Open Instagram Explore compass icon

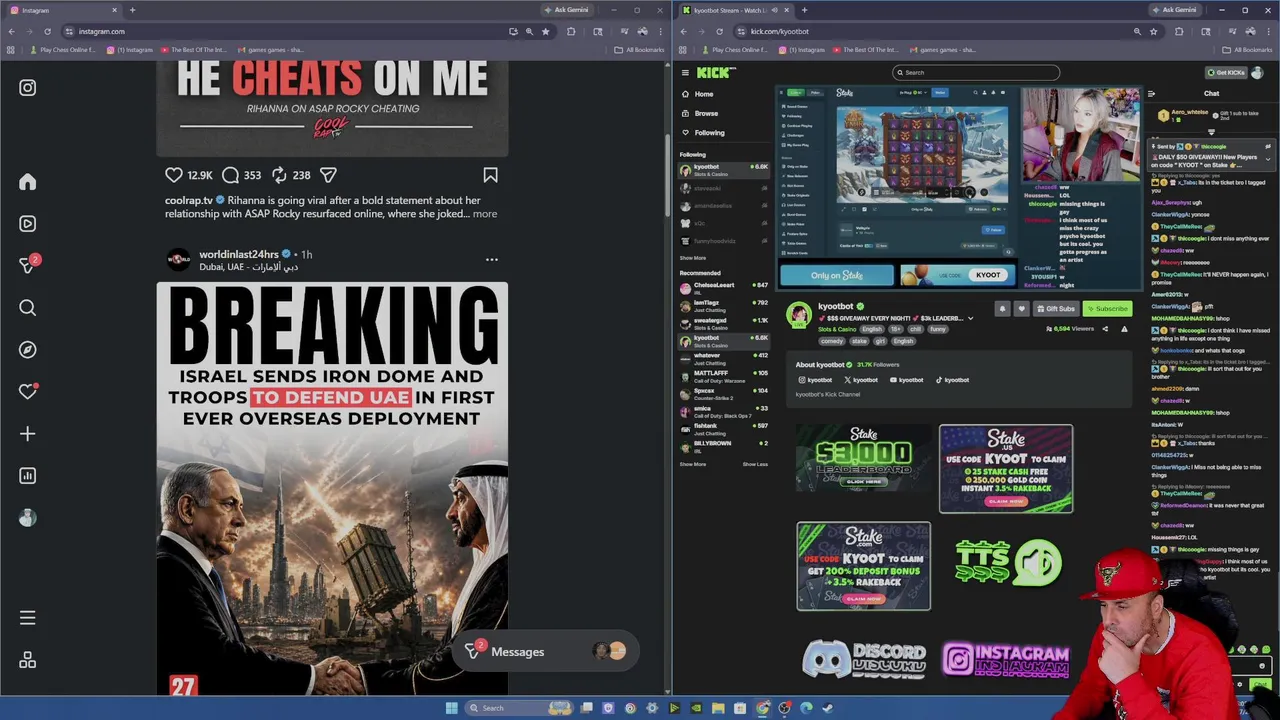tap(27, 350)
